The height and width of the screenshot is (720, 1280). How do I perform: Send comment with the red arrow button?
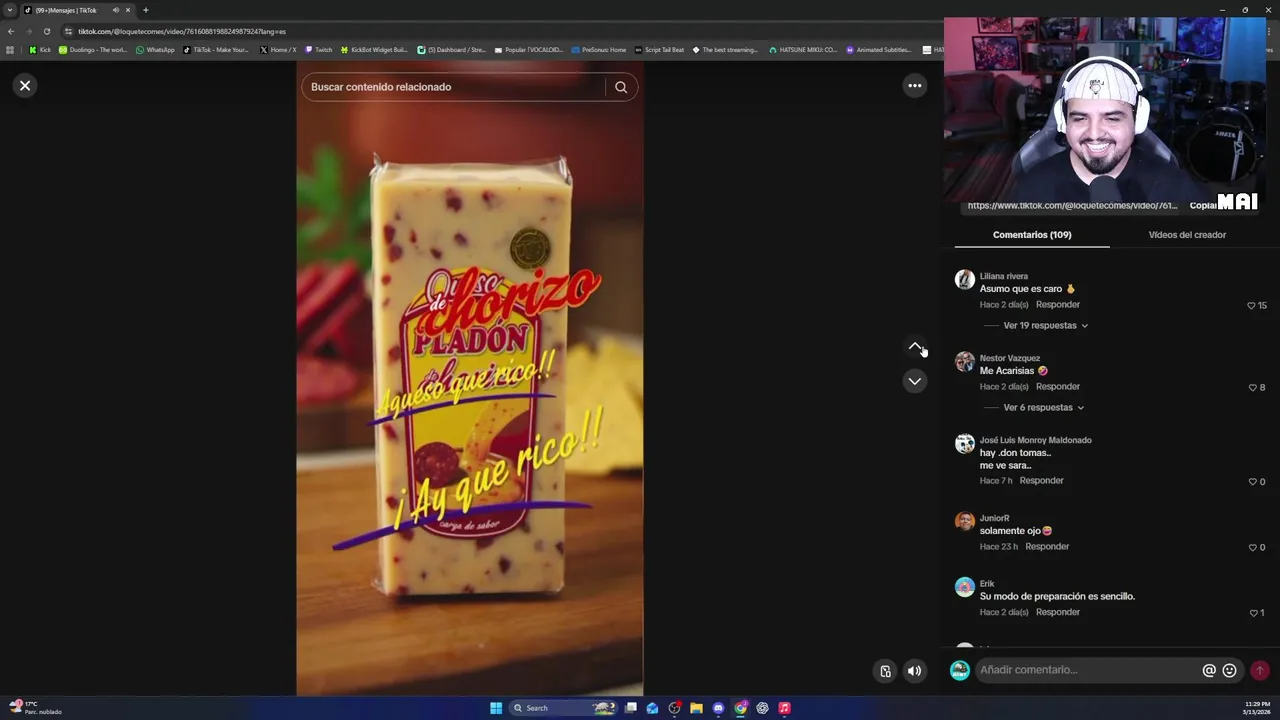coord(1260,671)
